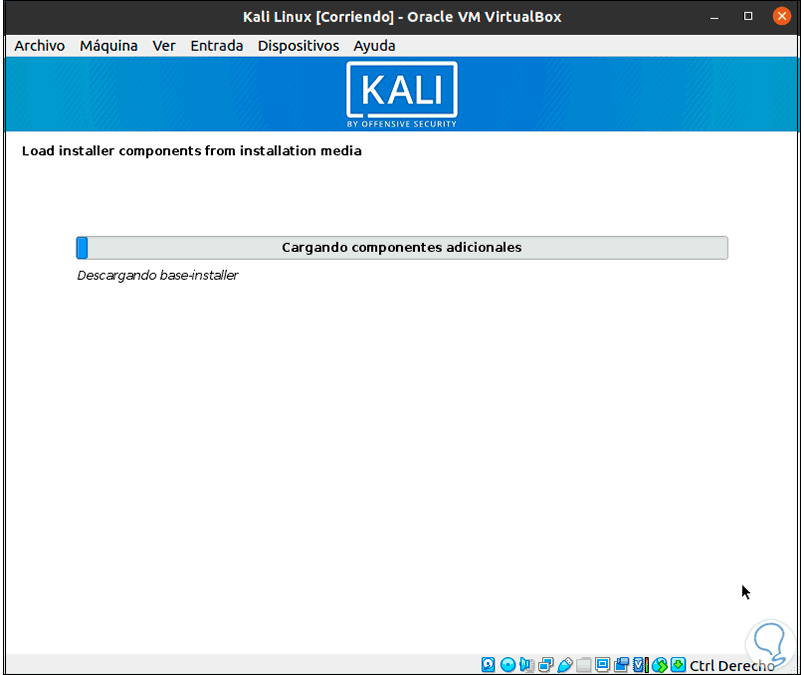Click the shared folders status icon
804x675 pixels.
584,665
